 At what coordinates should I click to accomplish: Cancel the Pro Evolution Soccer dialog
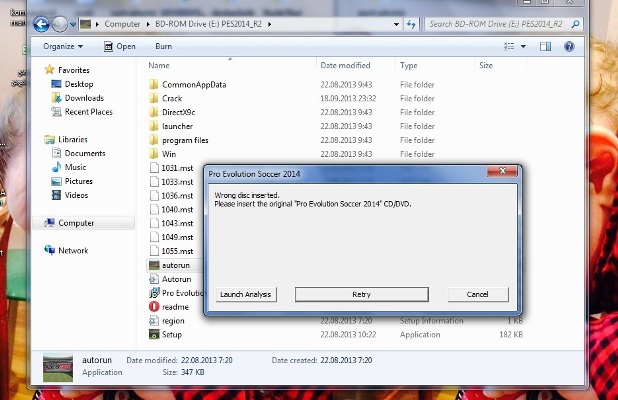[478, 294]
